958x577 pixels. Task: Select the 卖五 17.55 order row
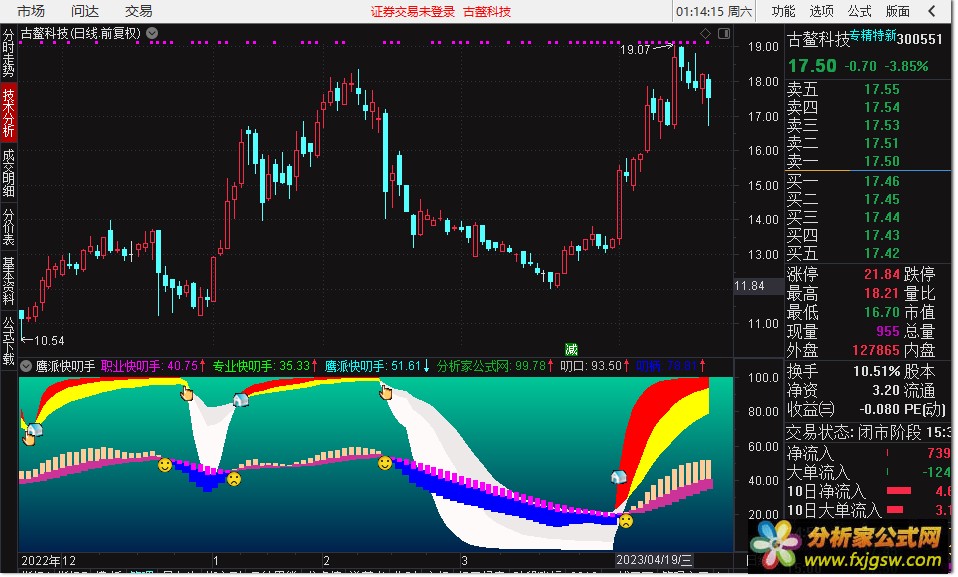point(869,89)
